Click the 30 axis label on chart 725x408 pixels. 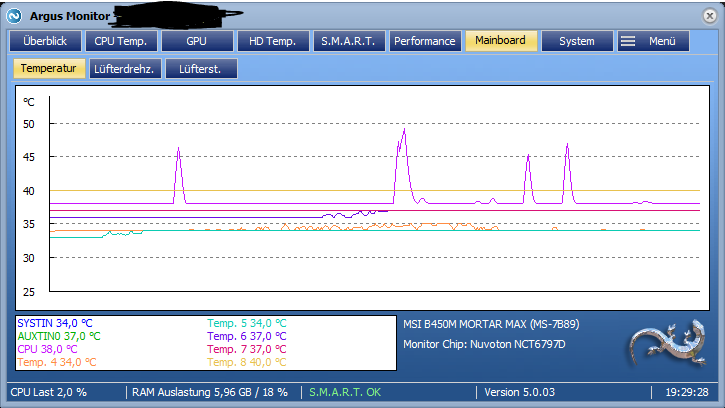pos(29,258)
